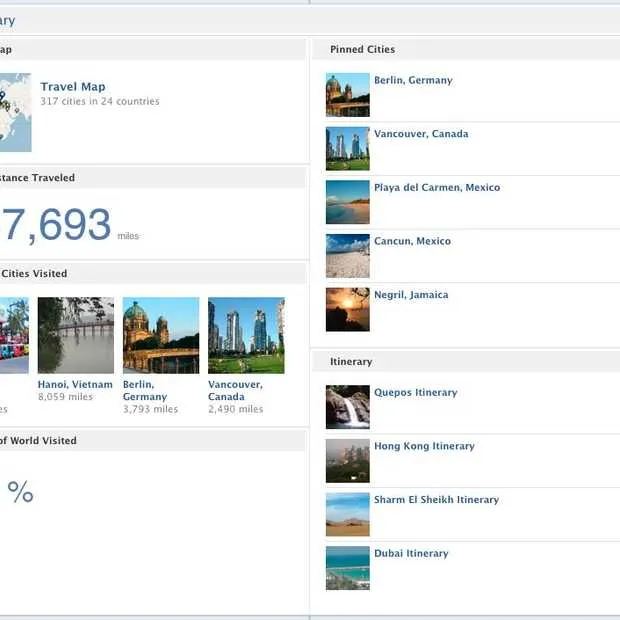The width and height of the screenshot is (620, 620).
Task: Click the large Vancouver skyline photo
Action: (246, 335)
